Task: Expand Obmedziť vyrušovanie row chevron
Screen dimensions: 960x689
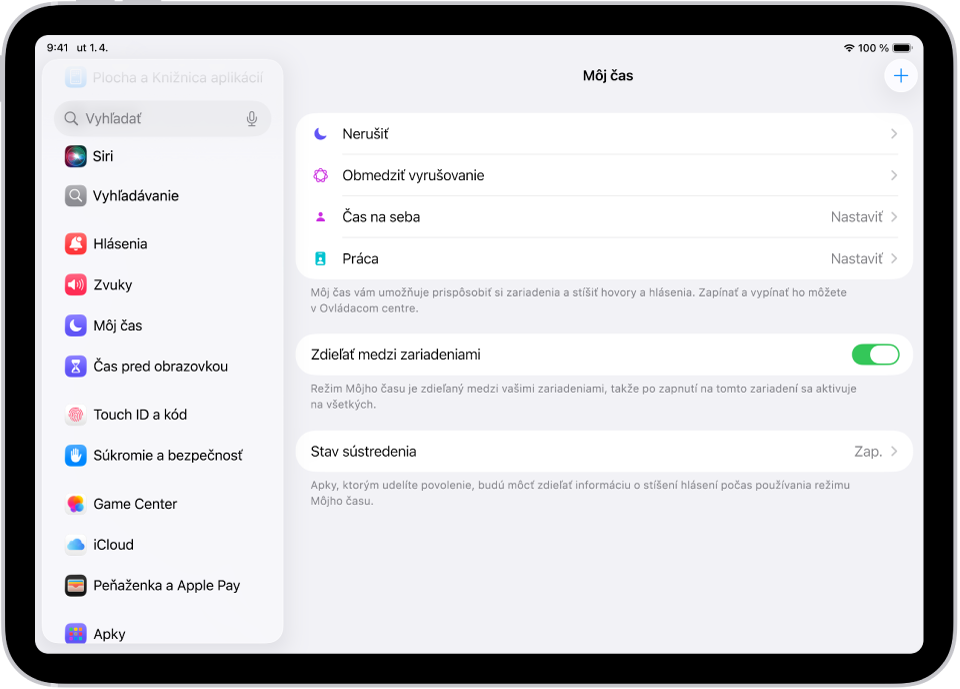Action: click(894, 175)
